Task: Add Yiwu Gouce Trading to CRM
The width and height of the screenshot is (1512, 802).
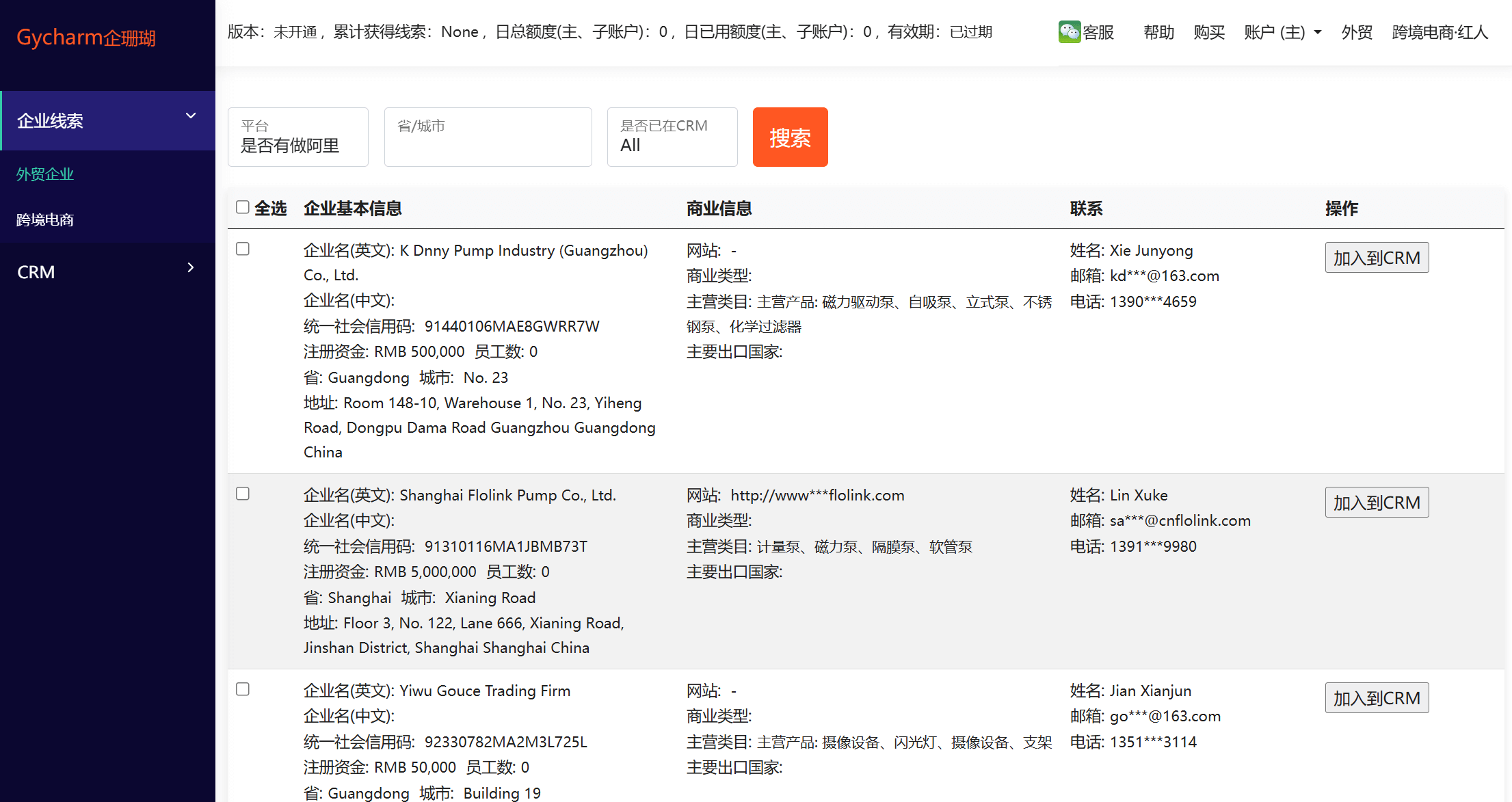Action: pyautogui.click(x=1376, y=698)
